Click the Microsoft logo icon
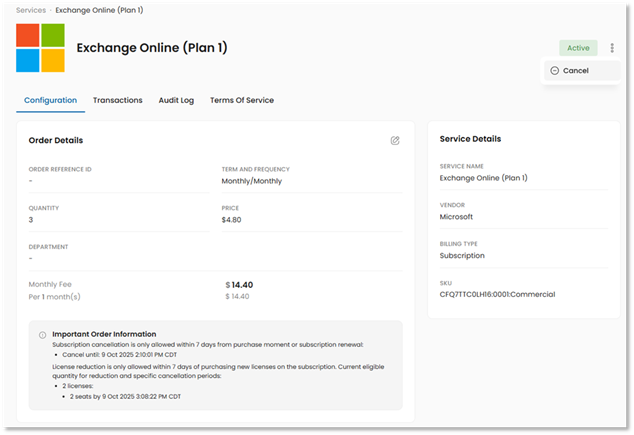The height and width of the screenshot is (435, 634). coord(40,48)
